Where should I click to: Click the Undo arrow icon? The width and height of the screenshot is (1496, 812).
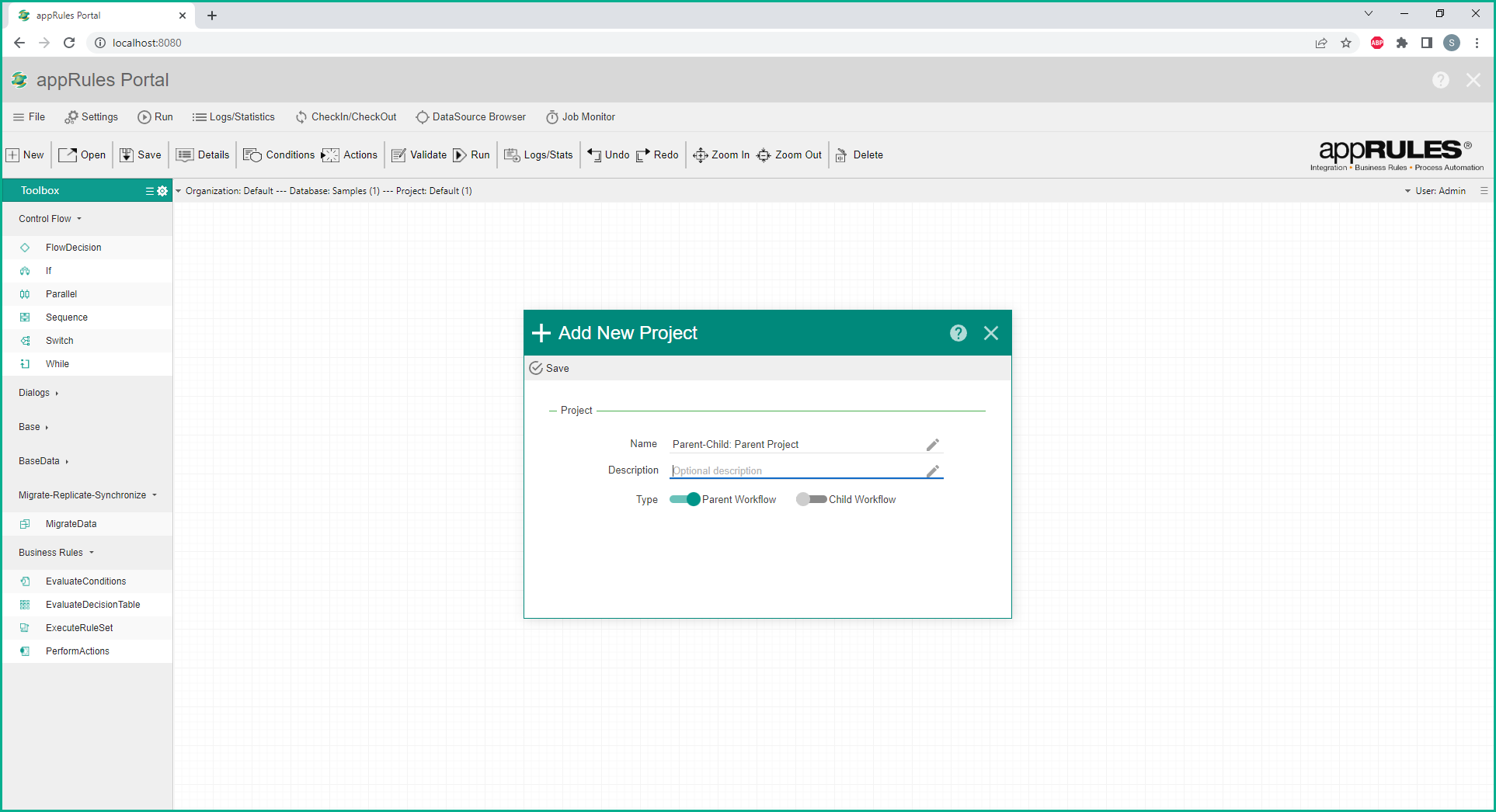pyautogui.click(x=594, y=155)
